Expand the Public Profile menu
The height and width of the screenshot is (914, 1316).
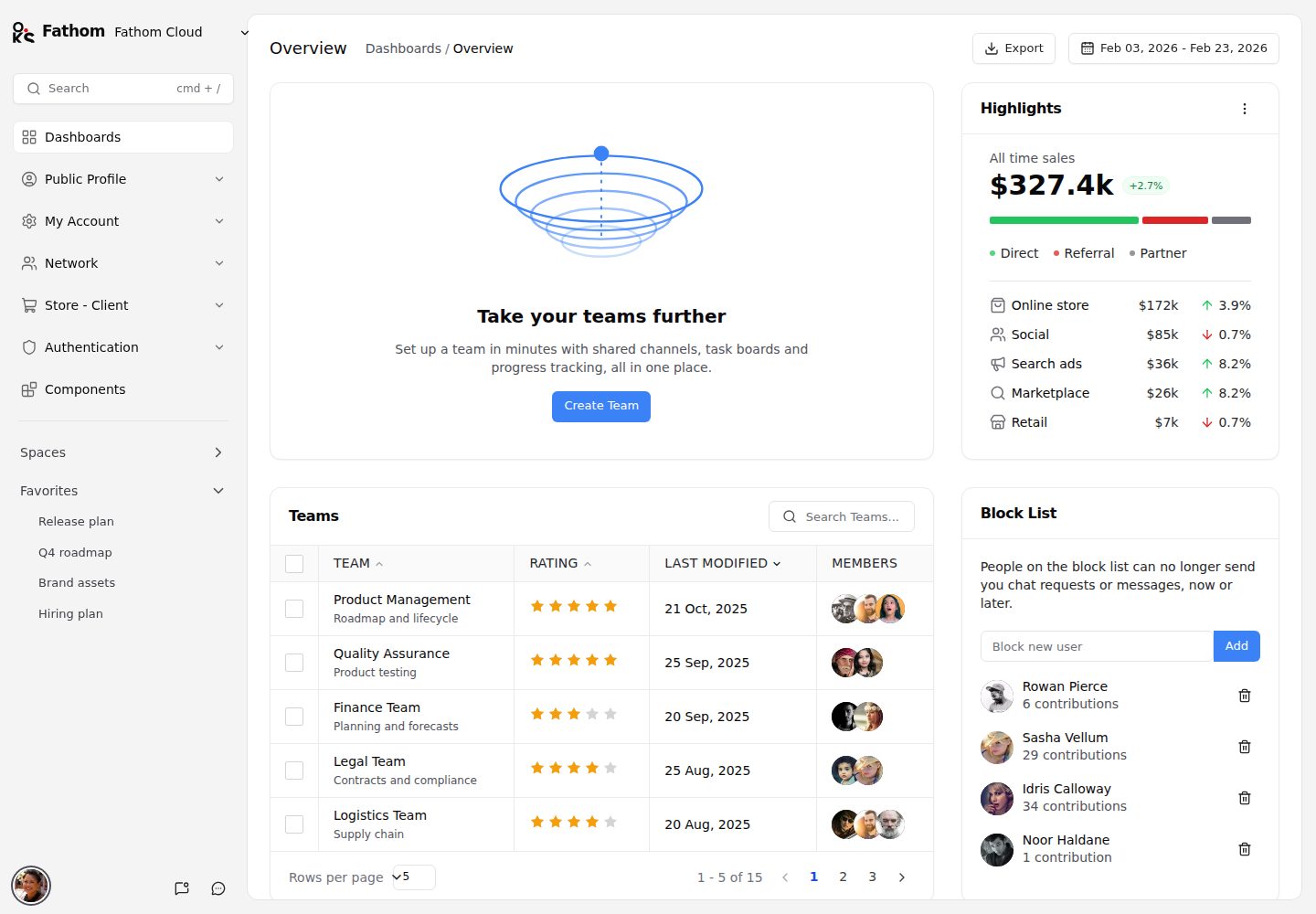tap(123, 179)
